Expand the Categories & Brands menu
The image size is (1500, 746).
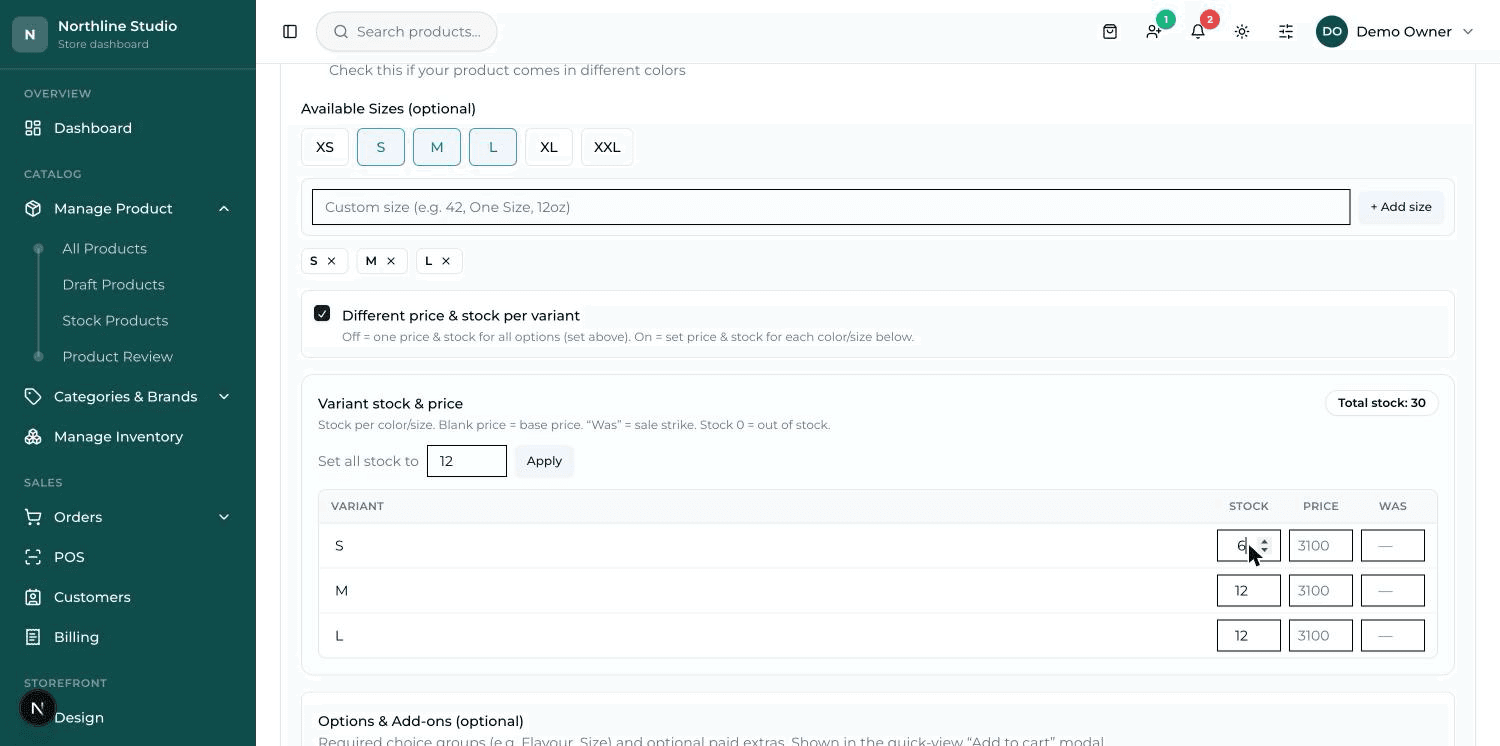(224, 397)
